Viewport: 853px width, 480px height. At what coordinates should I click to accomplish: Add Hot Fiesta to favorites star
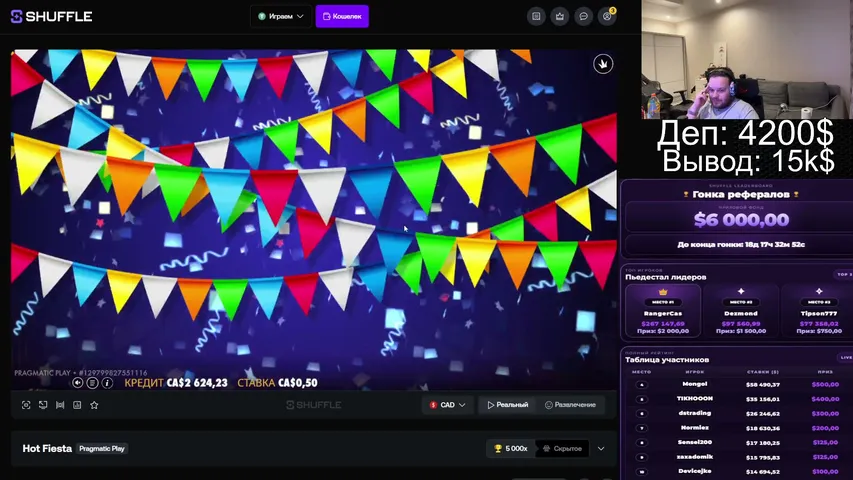pos(94,405)
